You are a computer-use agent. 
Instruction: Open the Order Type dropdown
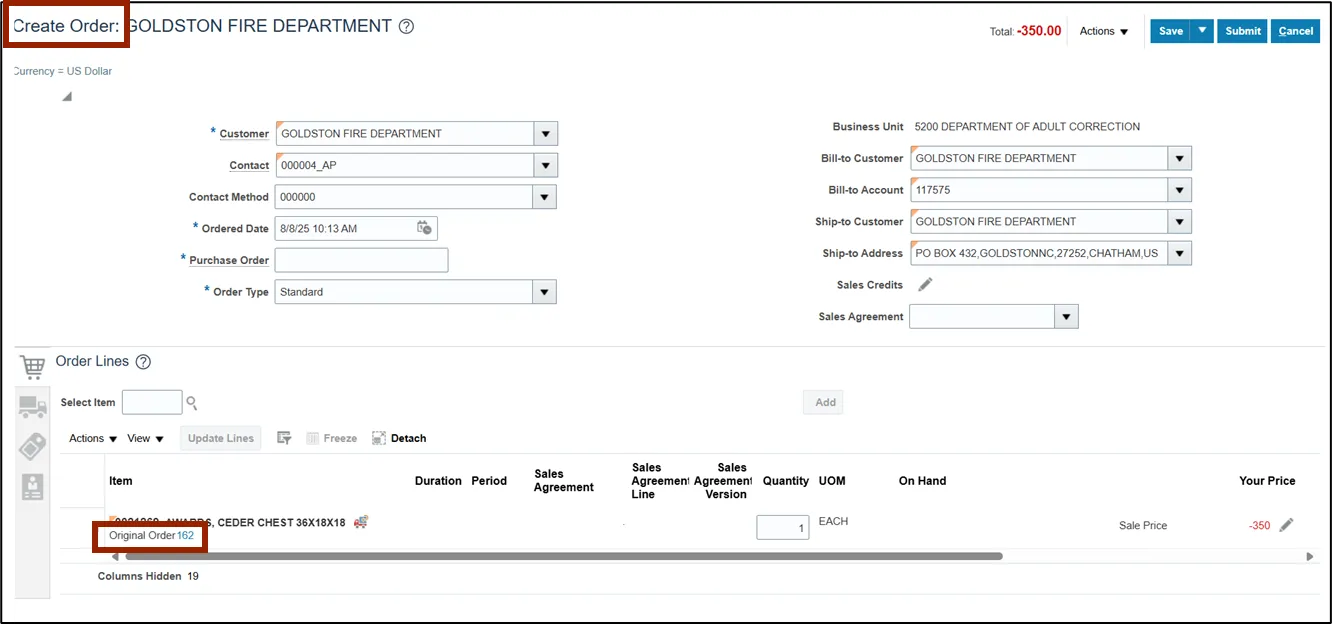click(544, 292)
